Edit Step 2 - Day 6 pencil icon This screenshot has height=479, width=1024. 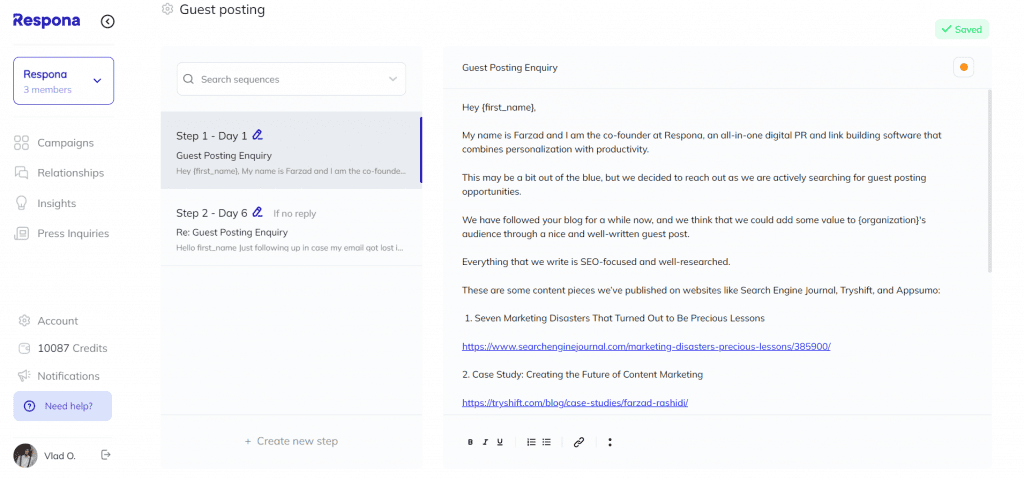(x=257, y=212)
